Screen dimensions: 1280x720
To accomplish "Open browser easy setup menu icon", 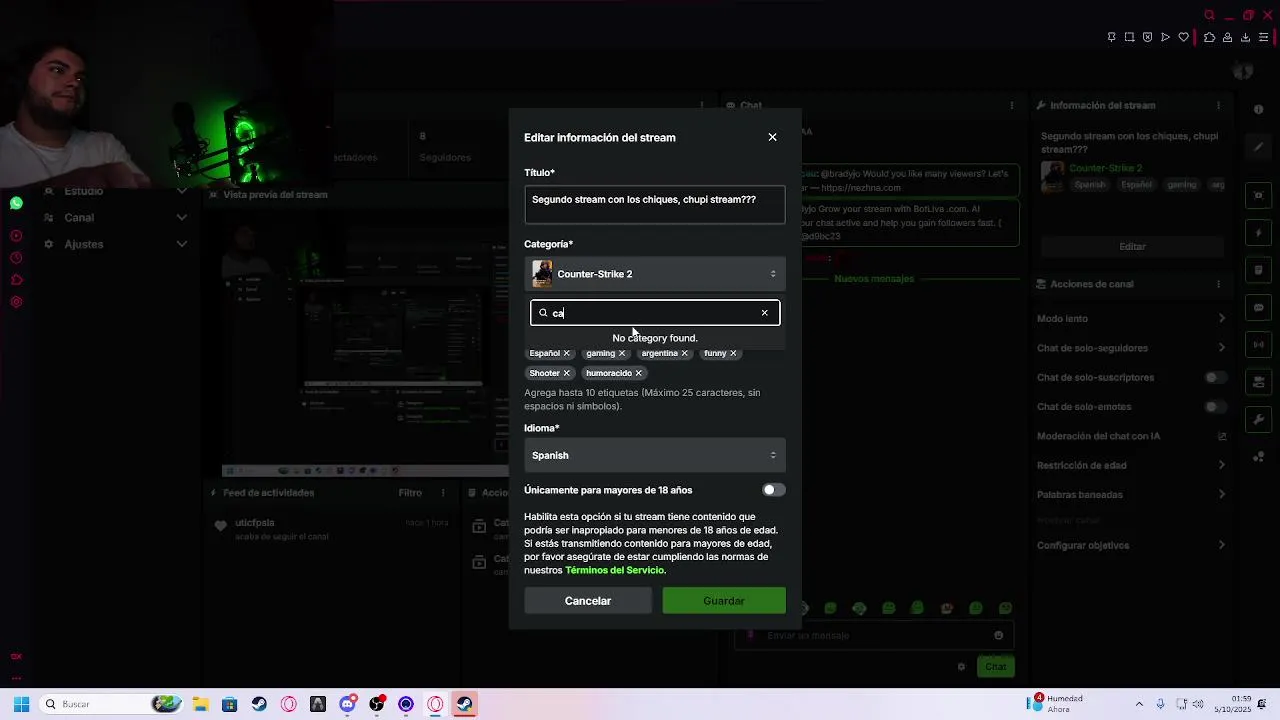I will (x=1263, y=37).
